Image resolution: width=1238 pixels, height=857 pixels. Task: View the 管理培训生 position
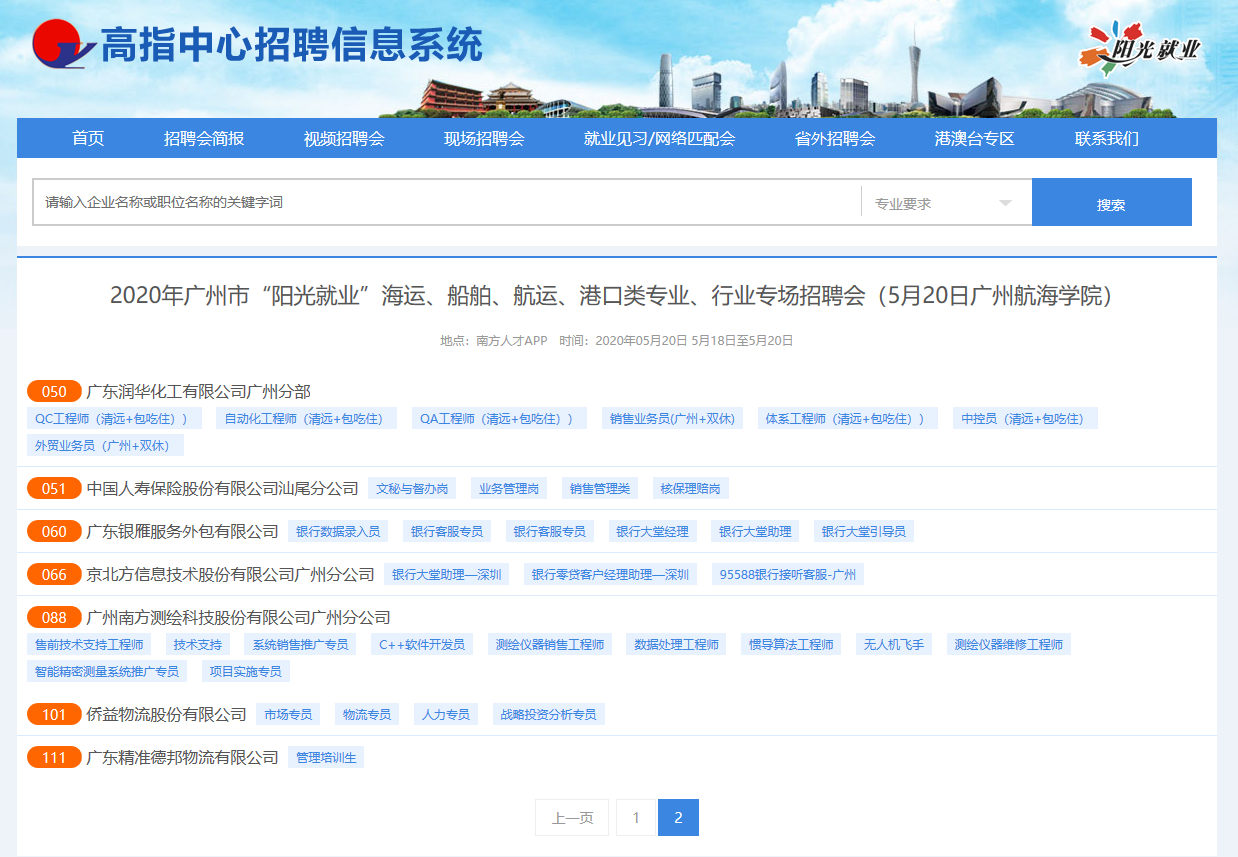point(326,757)
